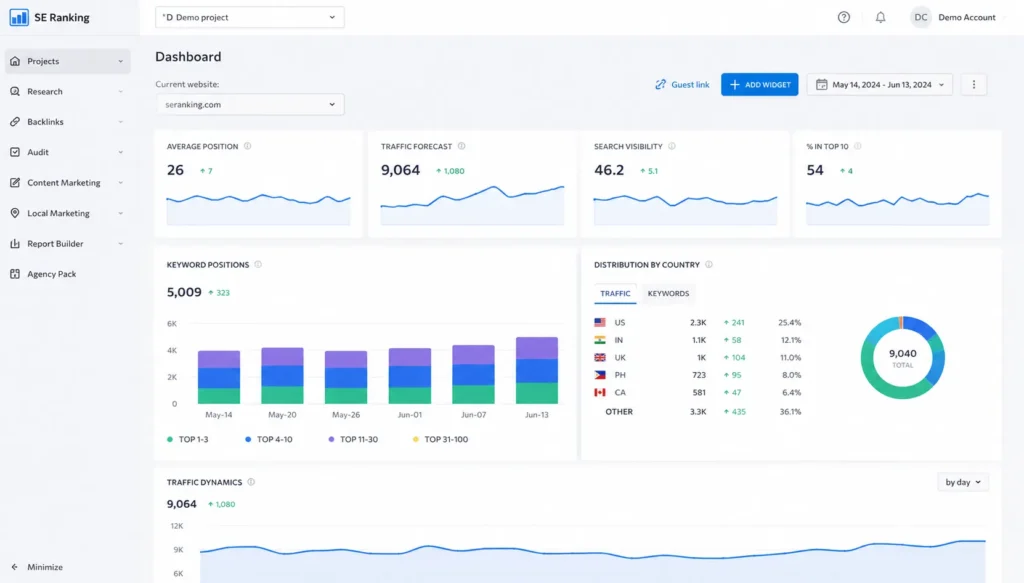Click the info icon beside Search Visibility
The height and width of the screenshot is (583, 1024).
coord(672,146)
